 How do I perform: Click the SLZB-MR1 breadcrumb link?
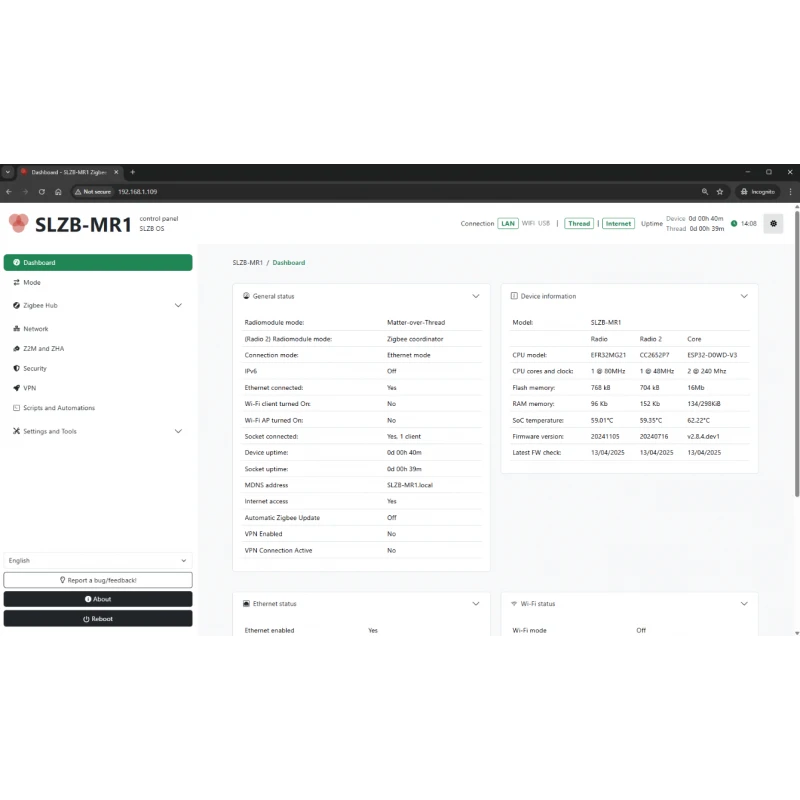pyautogui.click(x=247, y=263)
